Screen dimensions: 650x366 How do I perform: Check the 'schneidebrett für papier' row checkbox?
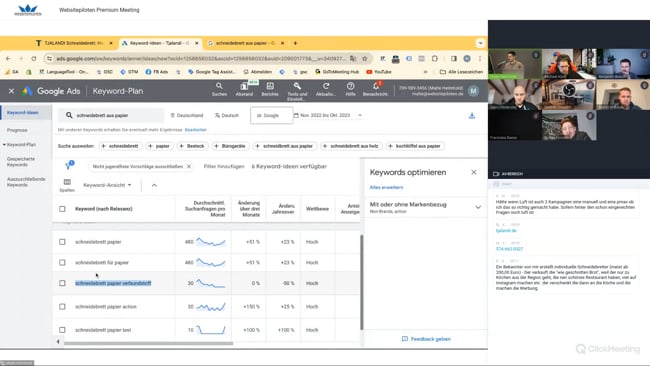[x=62, y=262]
